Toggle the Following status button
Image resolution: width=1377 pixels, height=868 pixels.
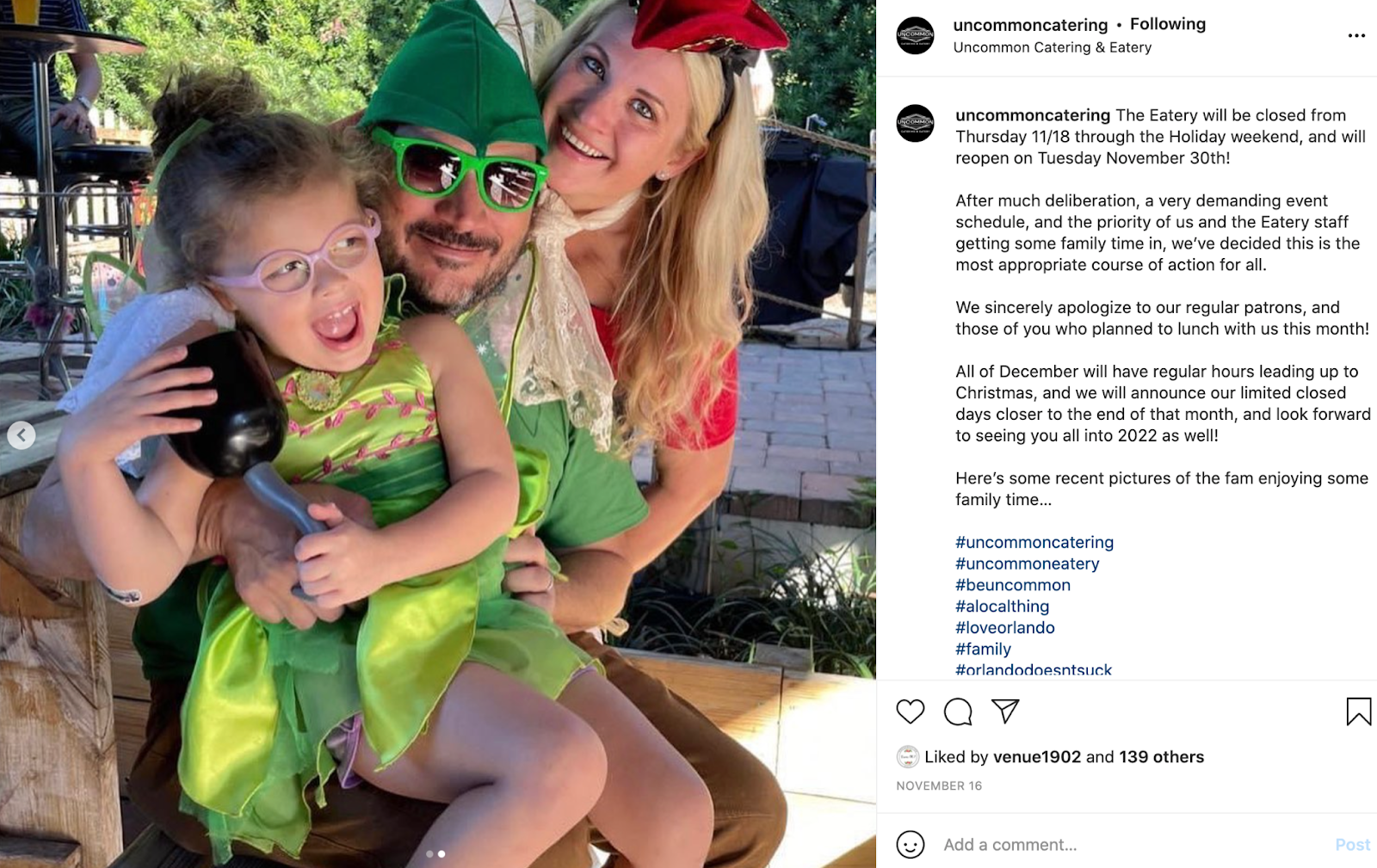[x=1168, y=24]
